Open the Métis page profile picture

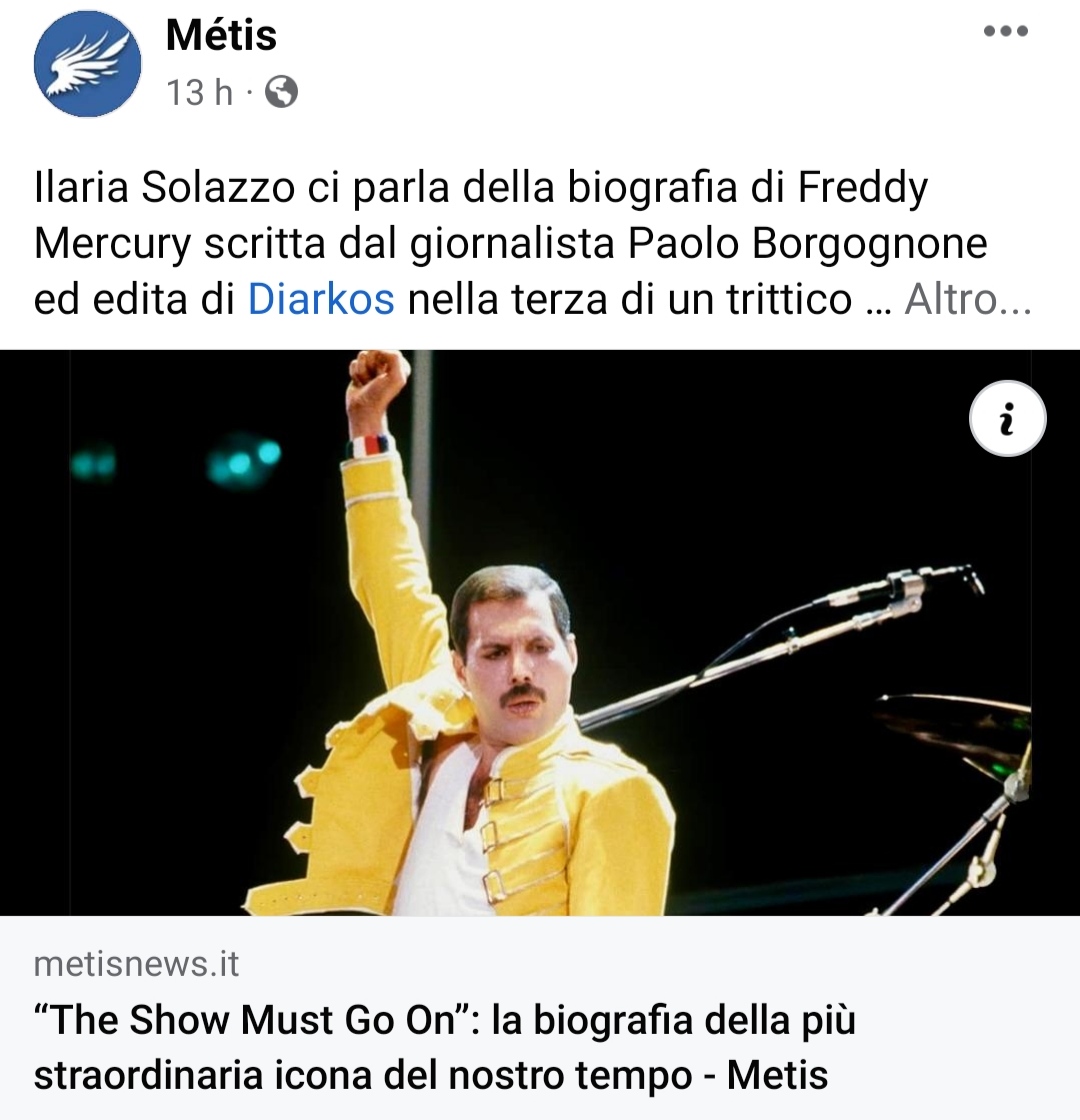[x=87, y=64]
